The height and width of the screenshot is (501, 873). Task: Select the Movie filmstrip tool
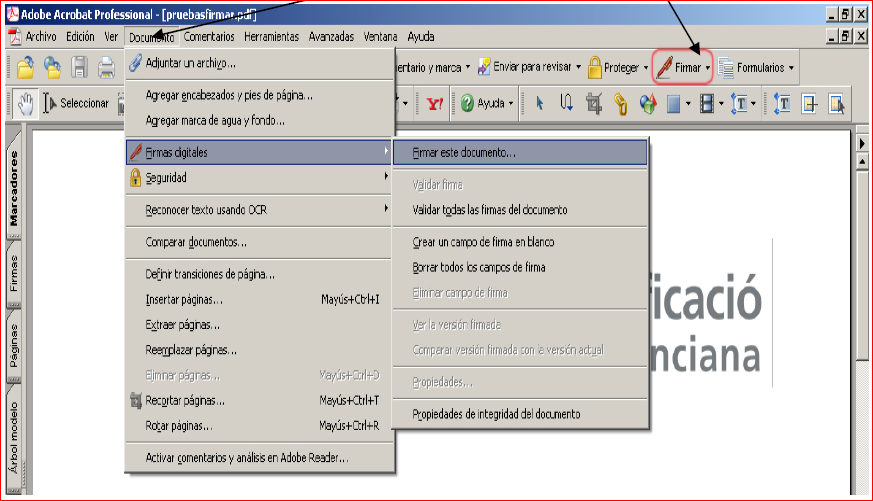707,104
